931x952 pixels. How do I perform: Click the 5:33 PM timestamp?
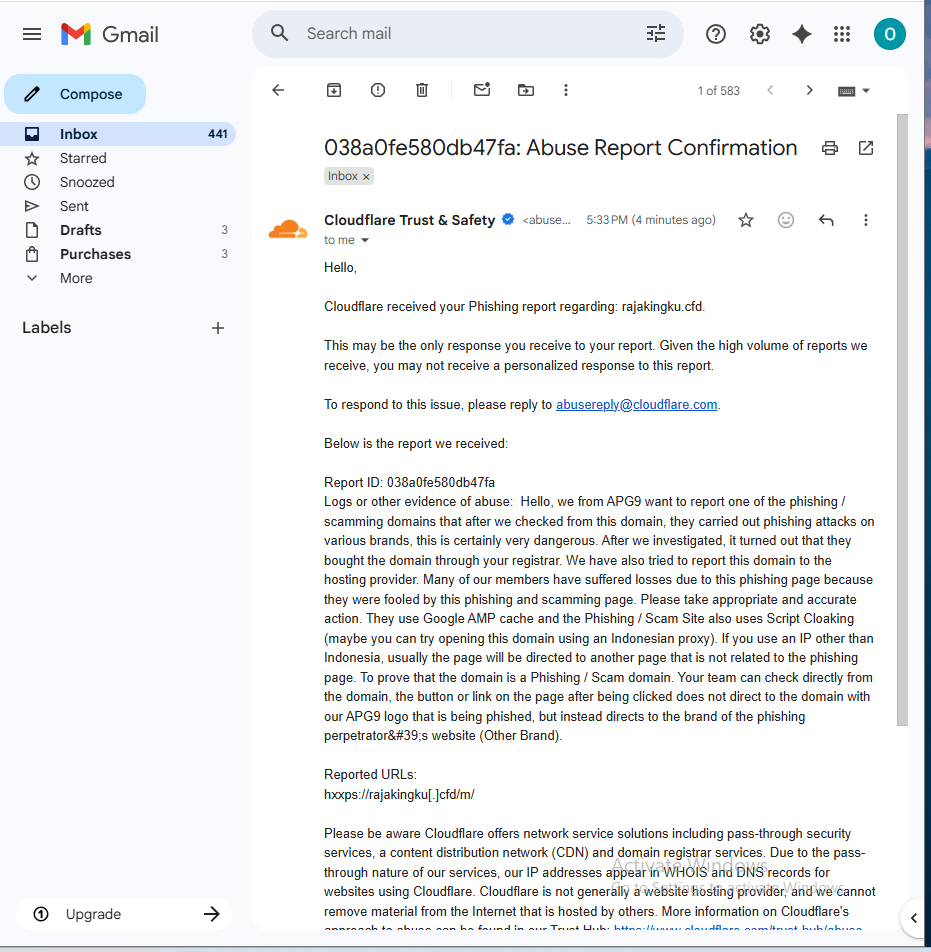tap(650, 220)
